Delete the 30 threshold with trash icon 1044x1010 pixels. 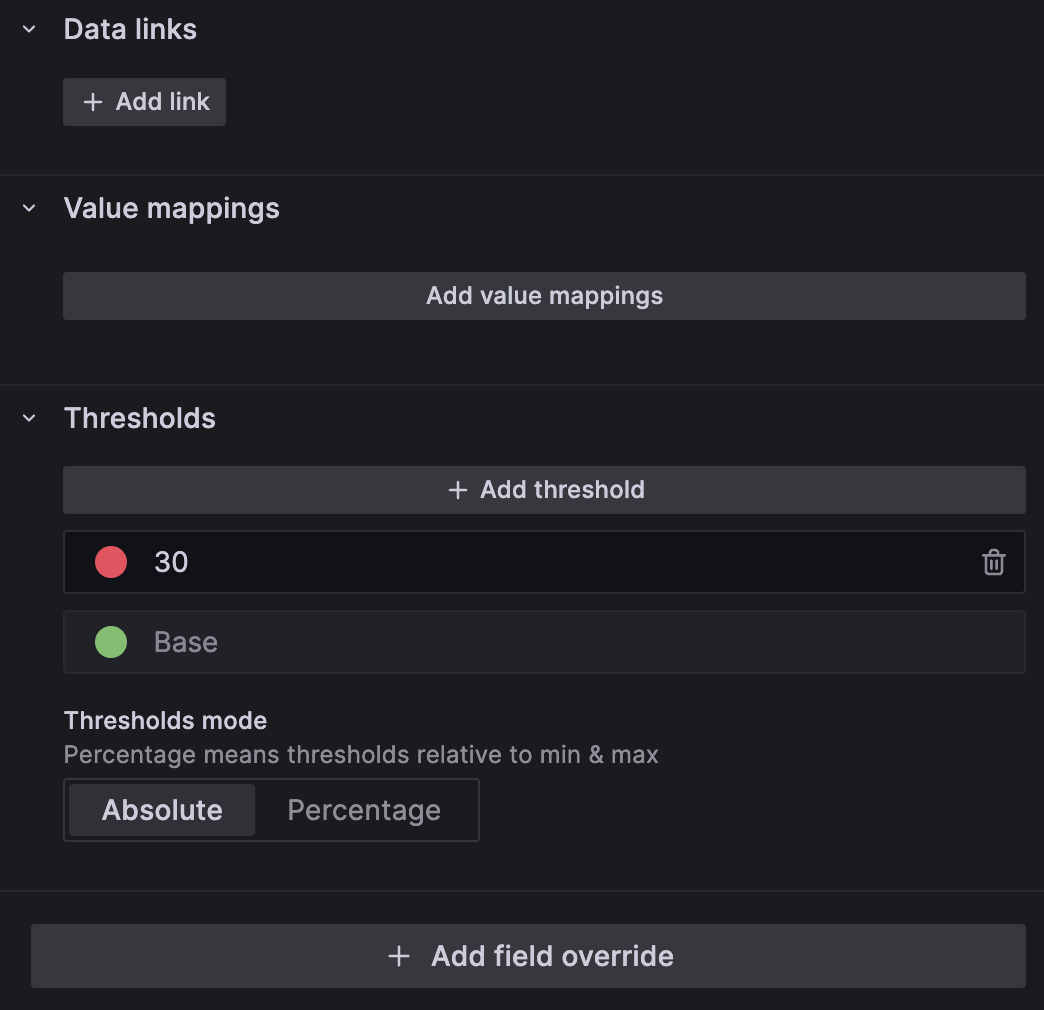pyautogui.click(x=993, y=563)
